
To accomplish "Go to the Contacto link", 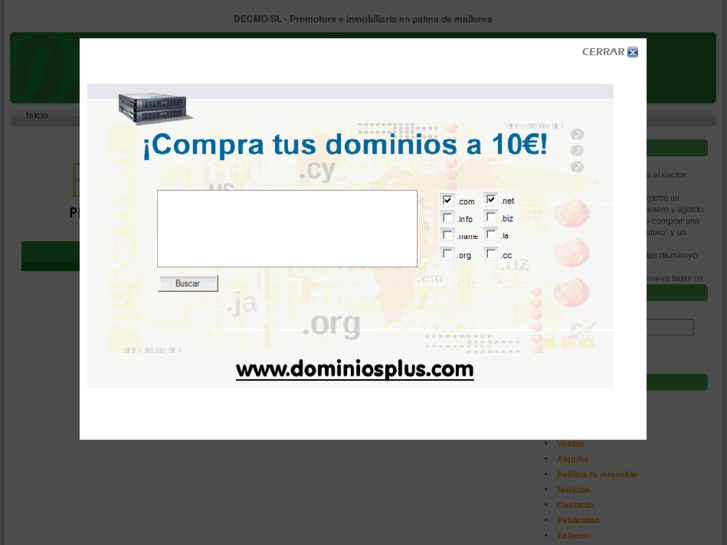I will (575, 505).
